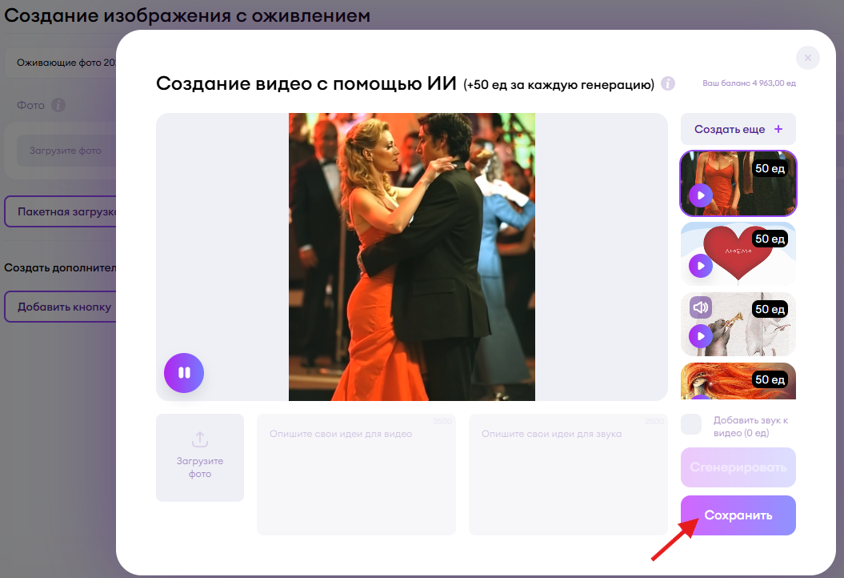Play the trumpet mouse template preview
The image size is (844, 578).
tap(701, 335)
